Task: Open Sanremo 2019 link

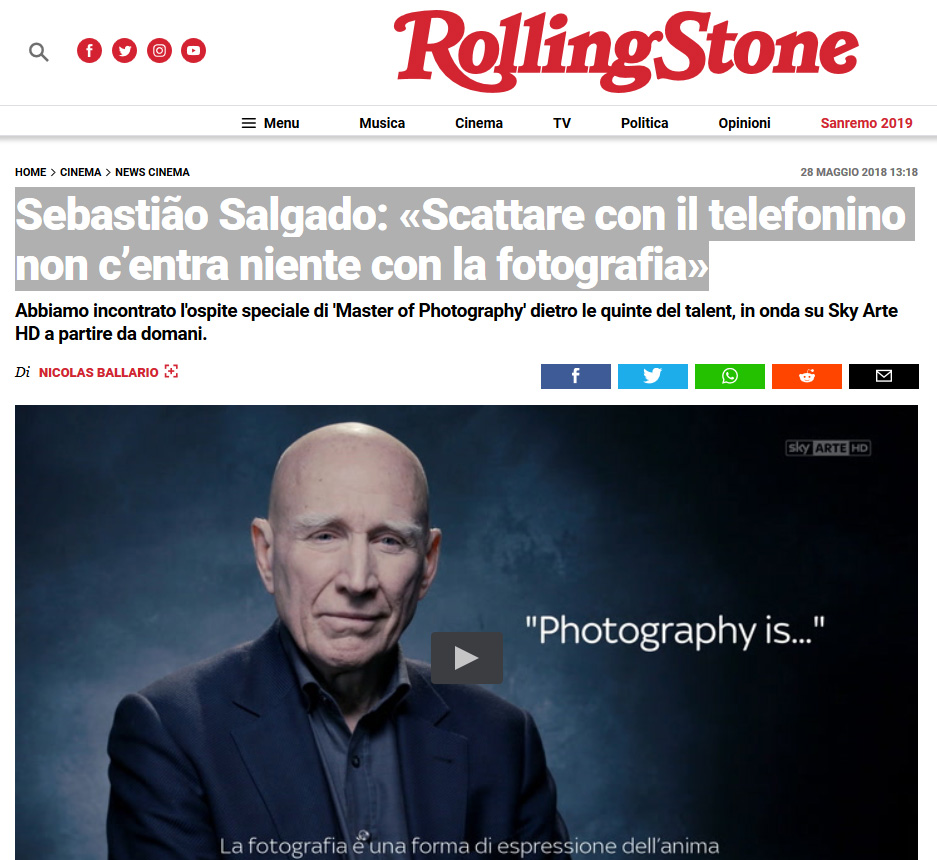Action: 866,123
